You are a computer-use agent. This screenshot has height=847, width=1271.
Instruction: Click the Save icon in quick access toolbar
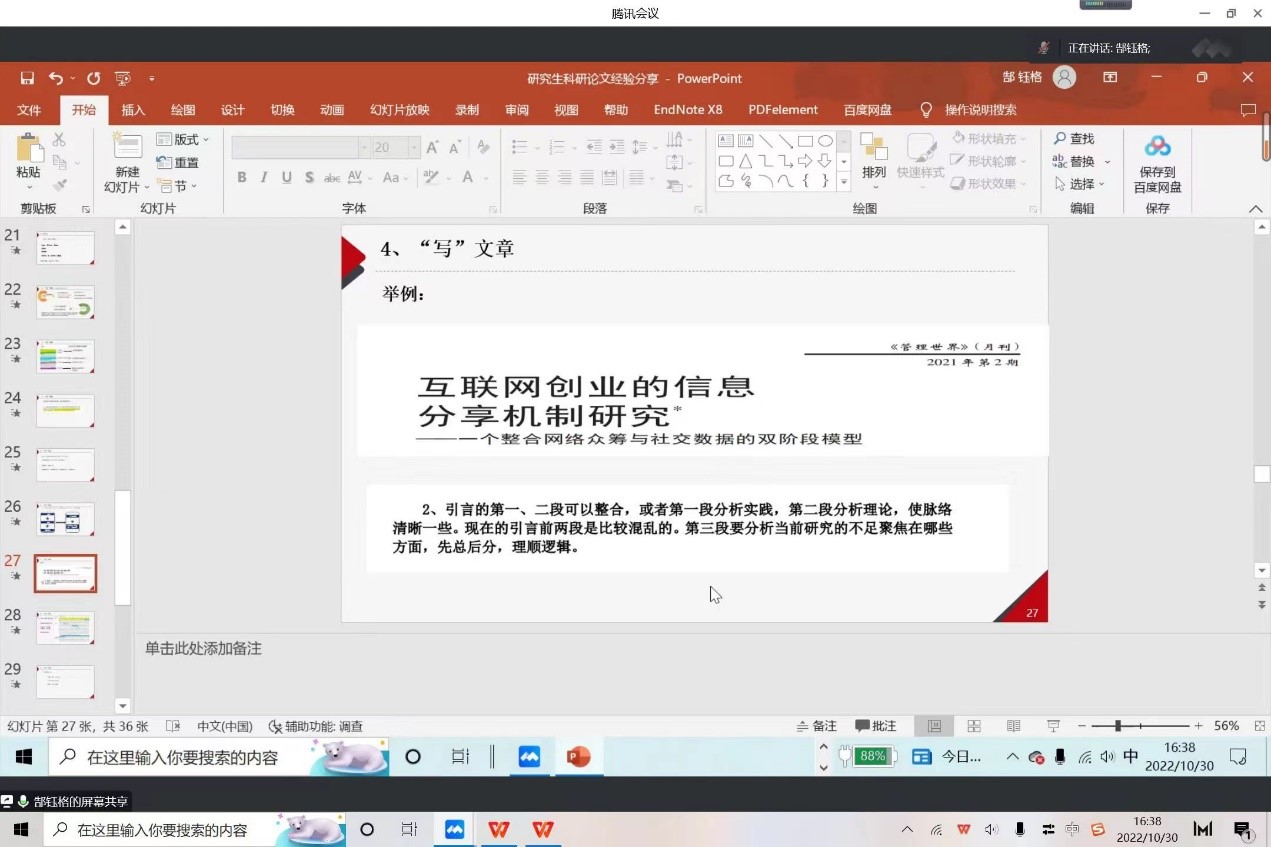click(27, 78)
